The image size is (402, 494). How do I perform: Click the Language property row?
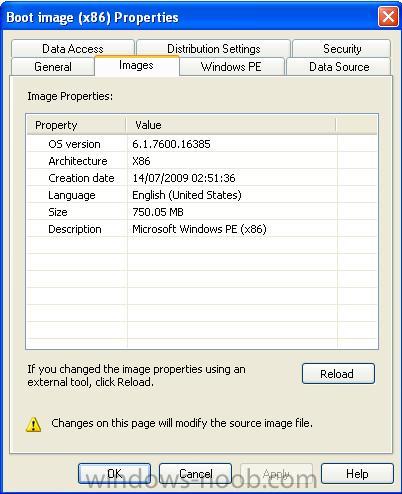(202, 195)
